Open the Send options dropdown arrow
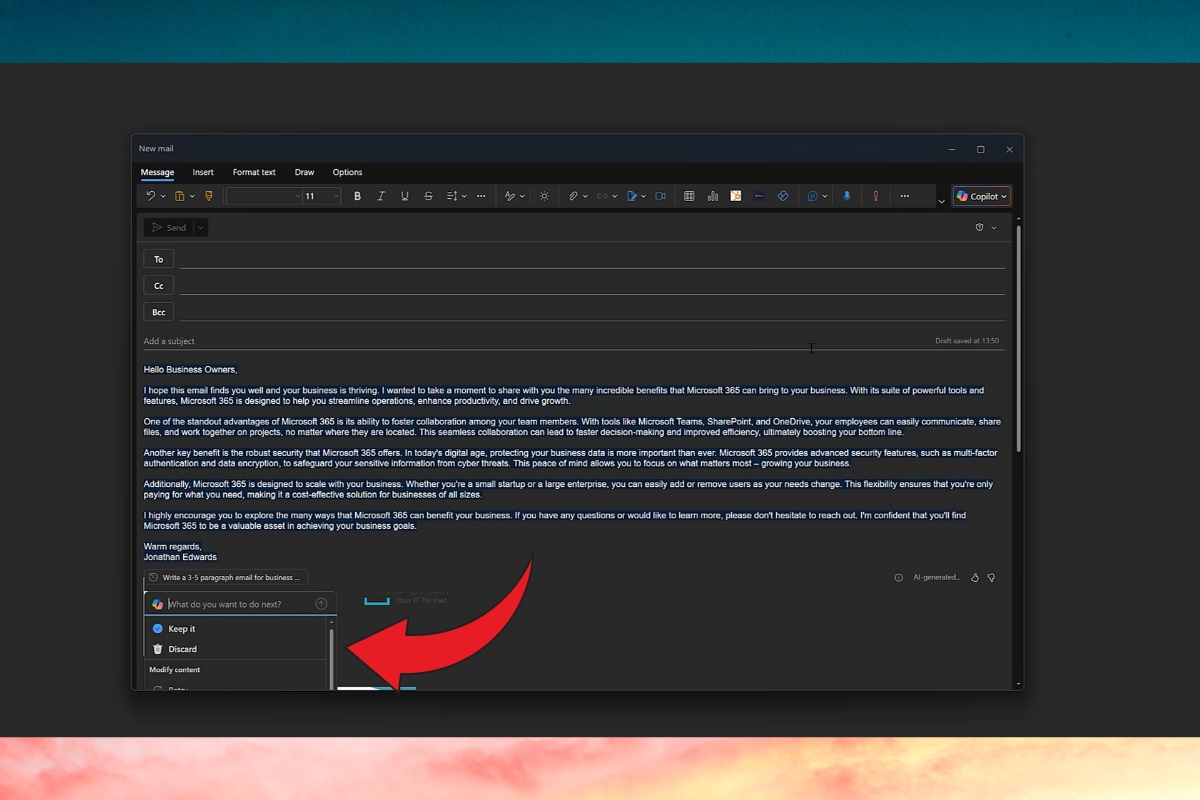The image size is (1200, 800). tap(201, 228)
